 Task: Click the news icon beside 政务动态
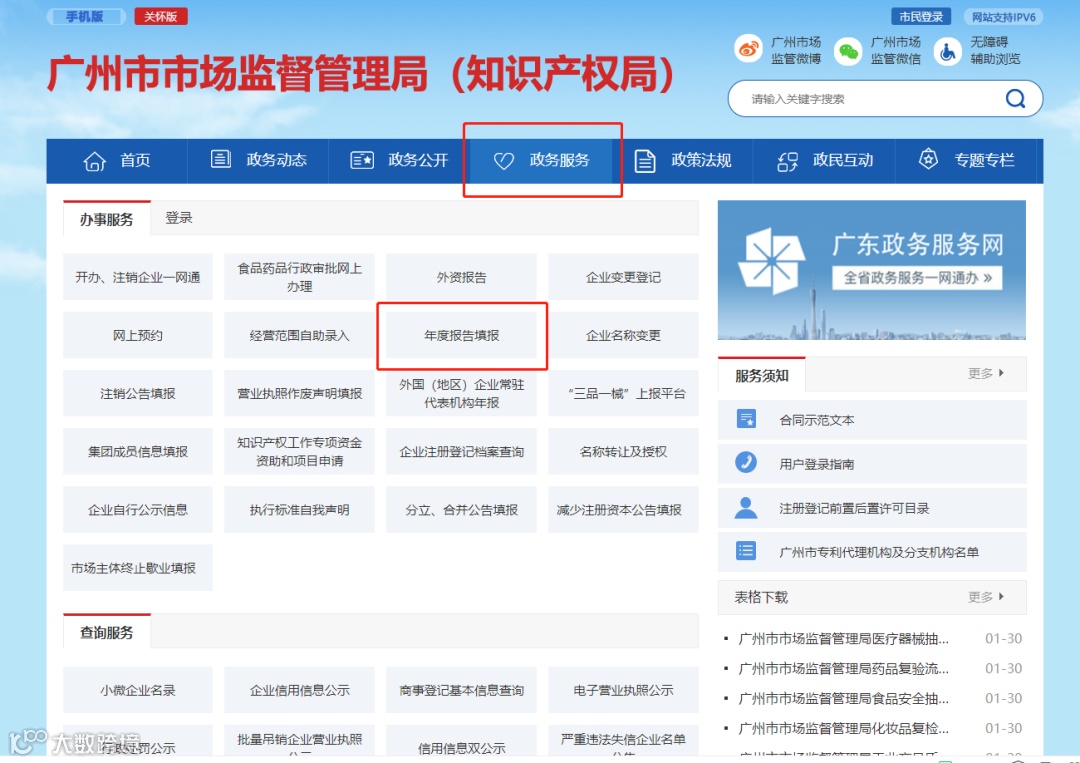pyautogui.click(x=220, y=159)
